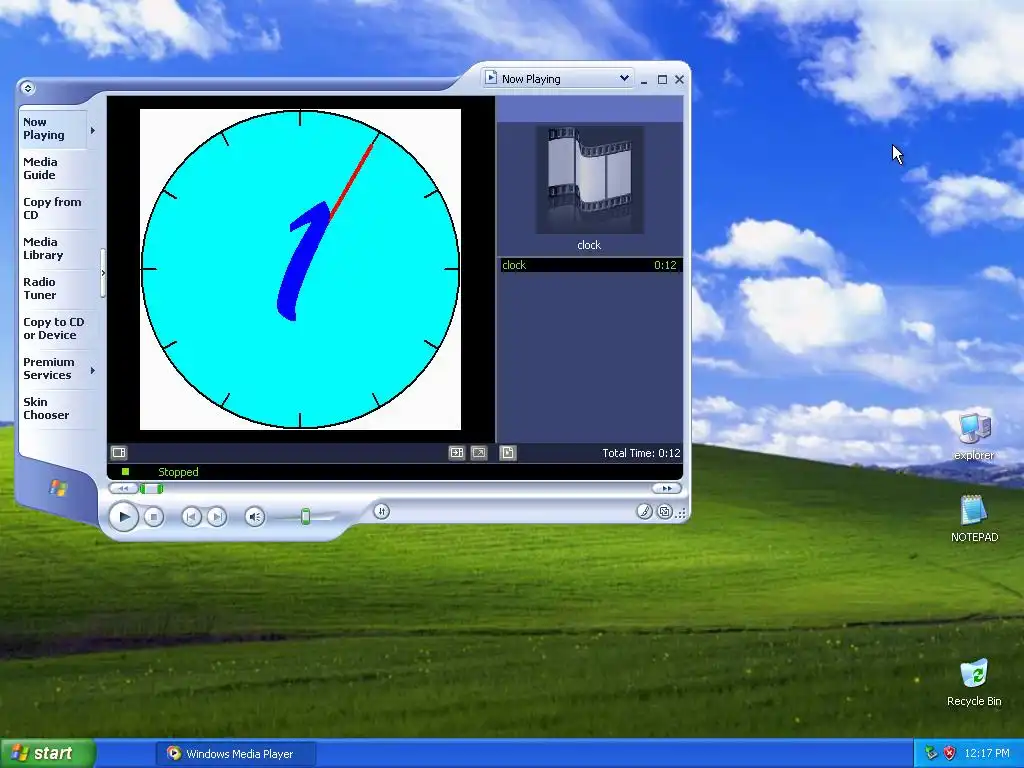The image size is (1024, 768).
Task: Click the resize grip of the player
Action: 681,513
